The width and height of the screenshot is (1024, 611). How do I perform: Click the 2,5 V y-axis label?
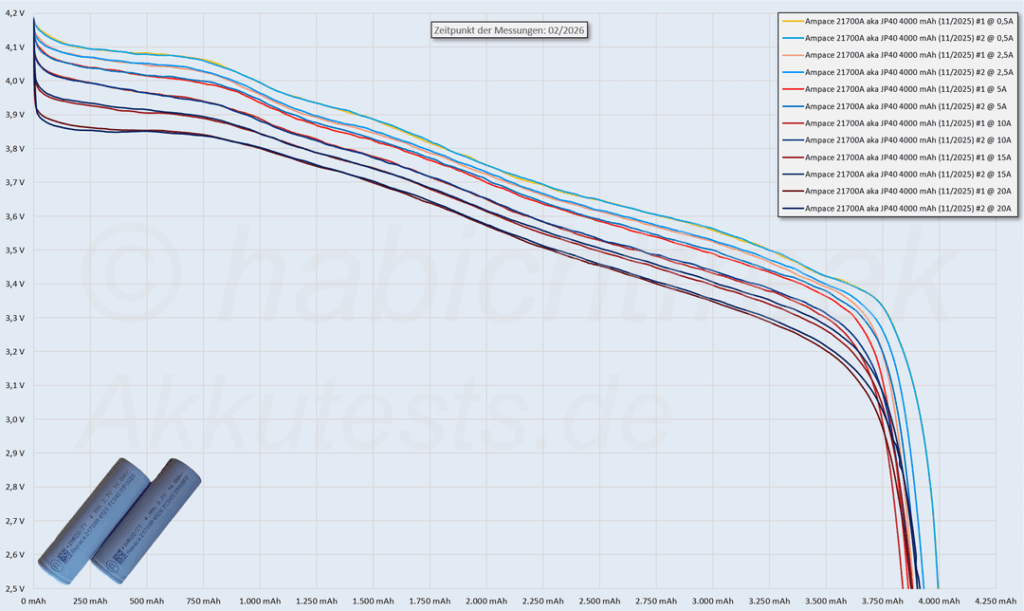[14, 588]
